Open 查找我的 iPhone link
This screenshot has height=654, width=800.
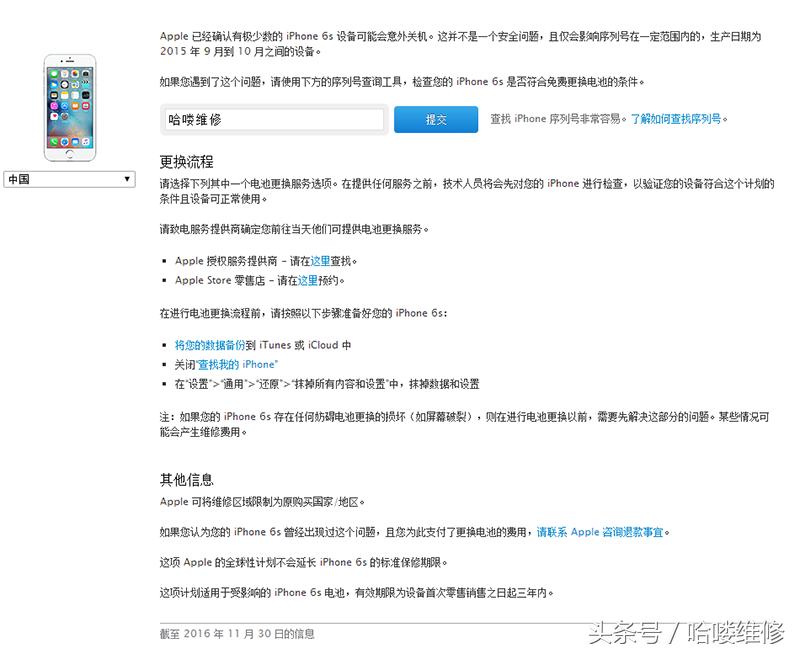tap(237, 365)
